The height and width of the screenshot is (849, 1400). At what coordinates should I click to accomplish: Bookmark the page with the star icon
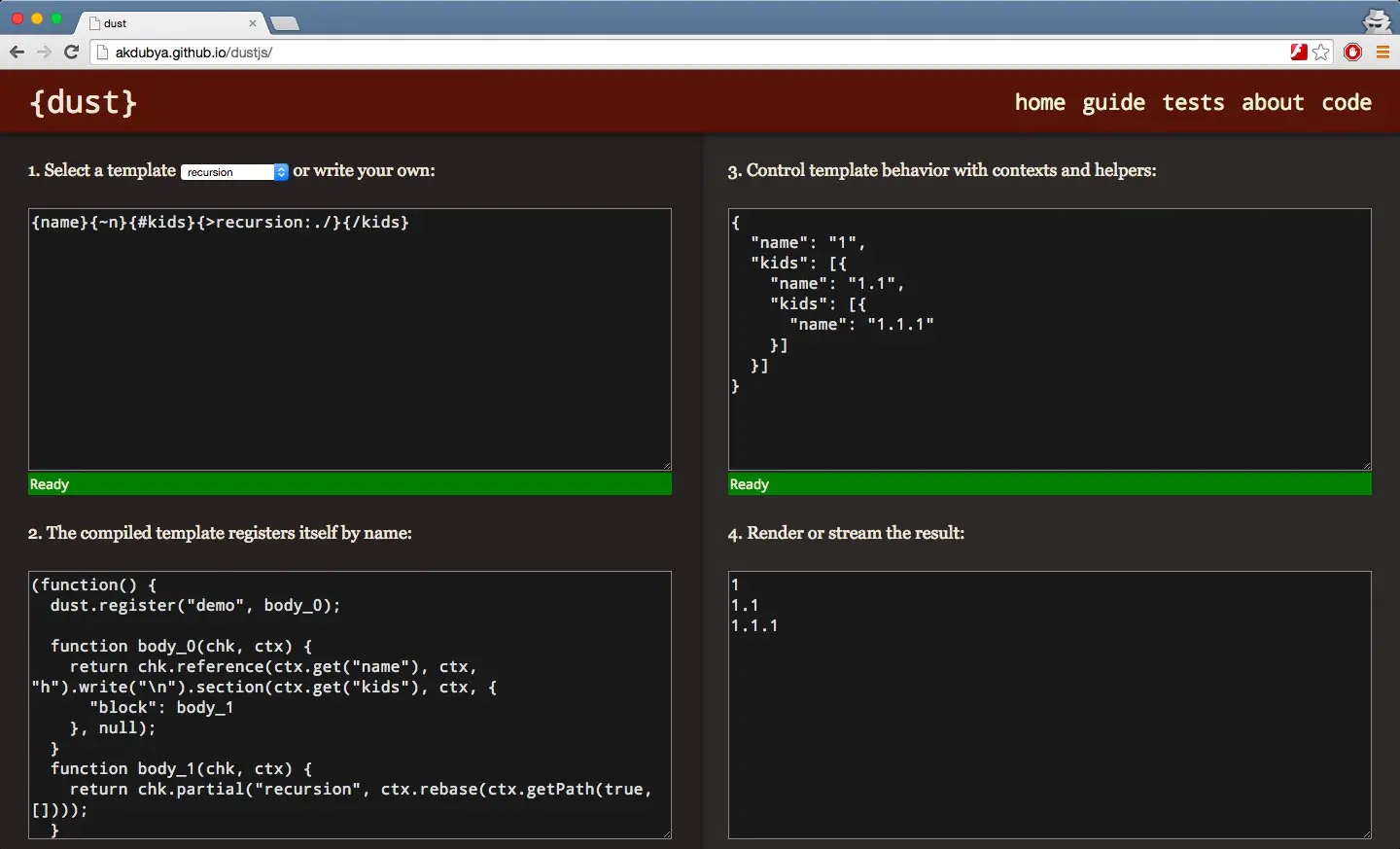[x=1322, y=53]
